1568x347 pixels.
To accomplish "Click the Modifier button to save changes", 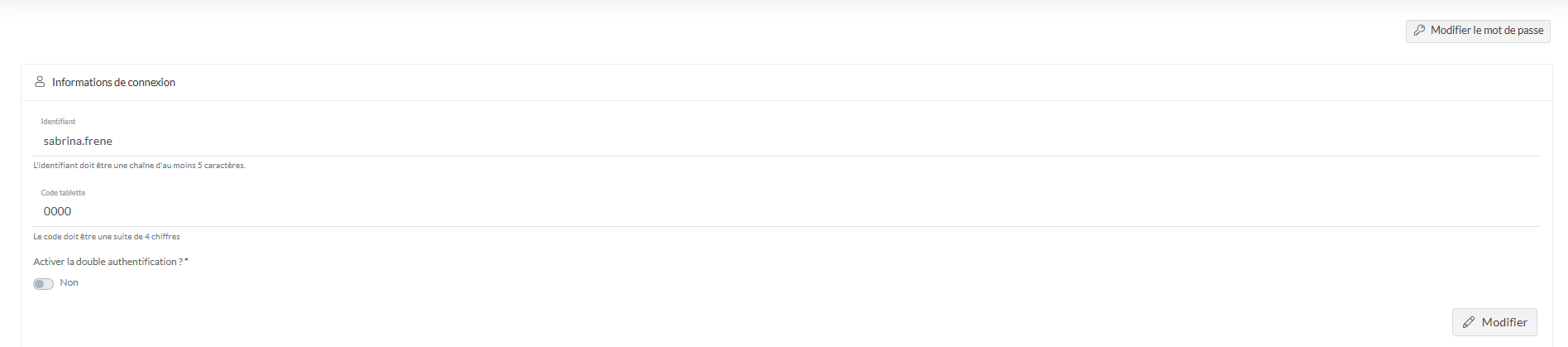I will click(1494, 322).
